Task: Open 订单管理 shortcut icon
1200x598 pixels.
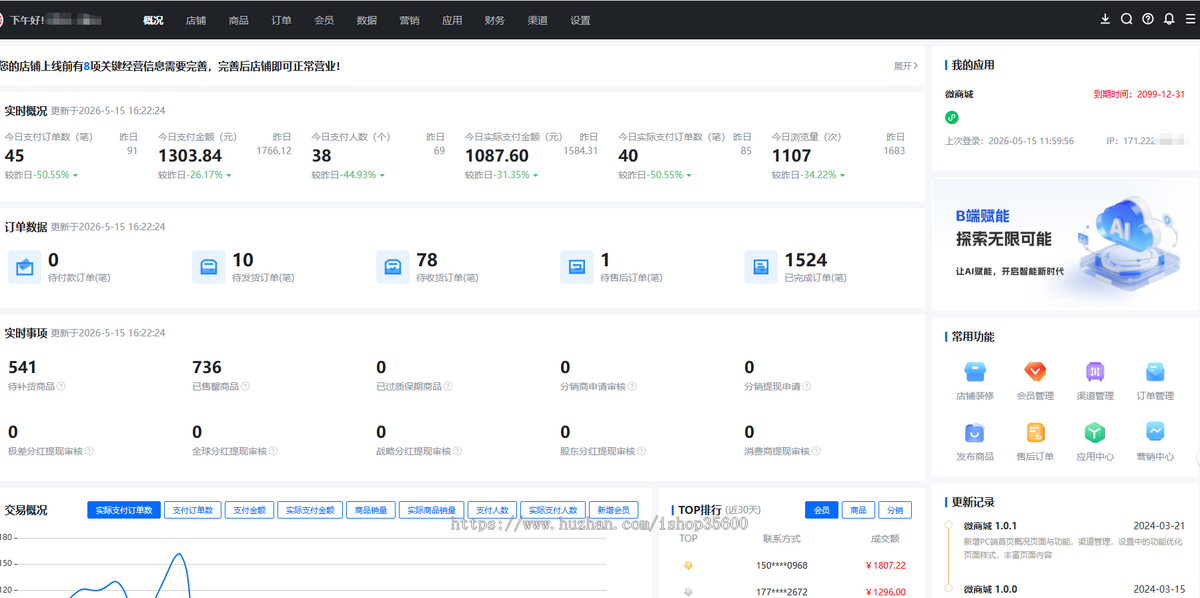Action: 1155,372
